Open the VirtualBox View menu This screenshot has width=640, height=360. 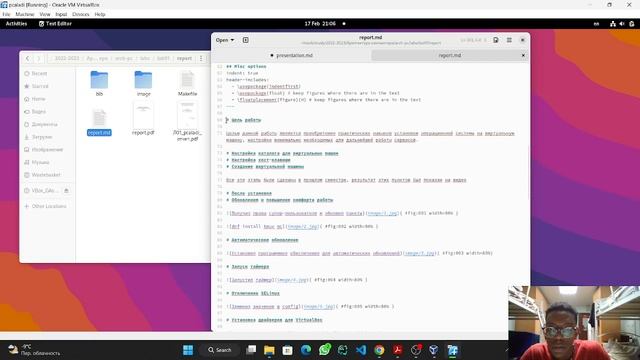pyautogui.click(x=45, y=14)
